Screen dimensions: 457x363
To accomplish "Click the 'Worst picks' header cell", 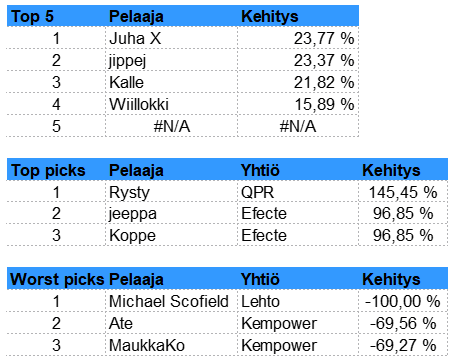I will [x=56, y=279].
